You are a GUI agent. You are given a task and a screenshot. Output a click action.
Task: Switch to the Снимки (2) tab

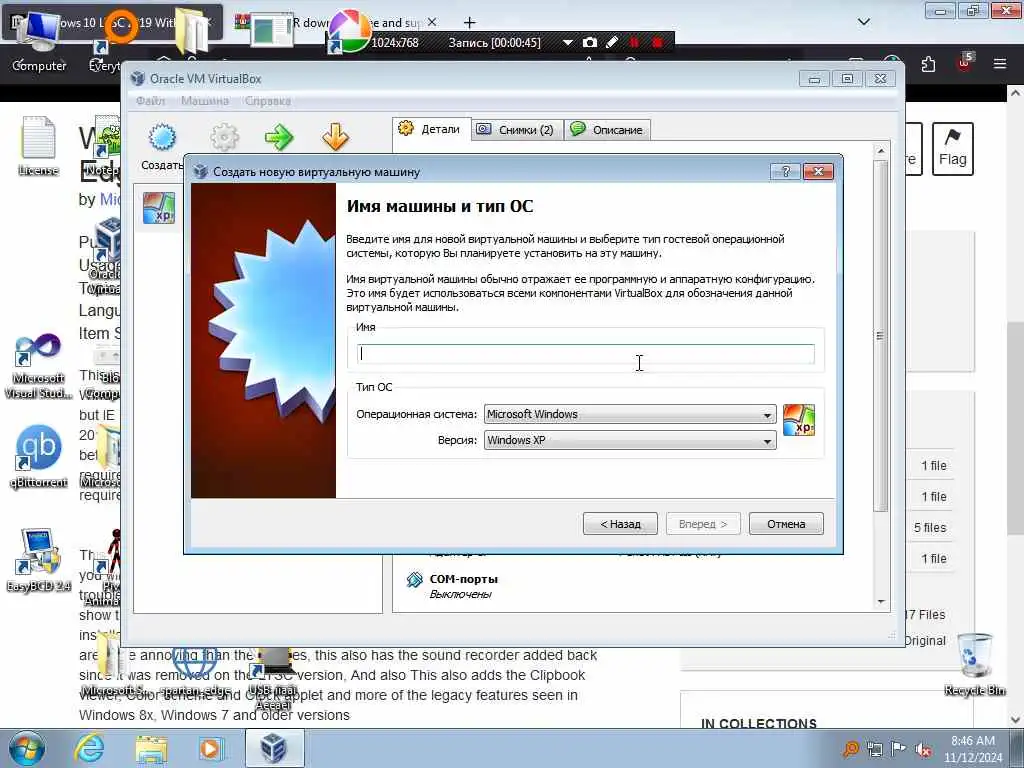[516, 129]
